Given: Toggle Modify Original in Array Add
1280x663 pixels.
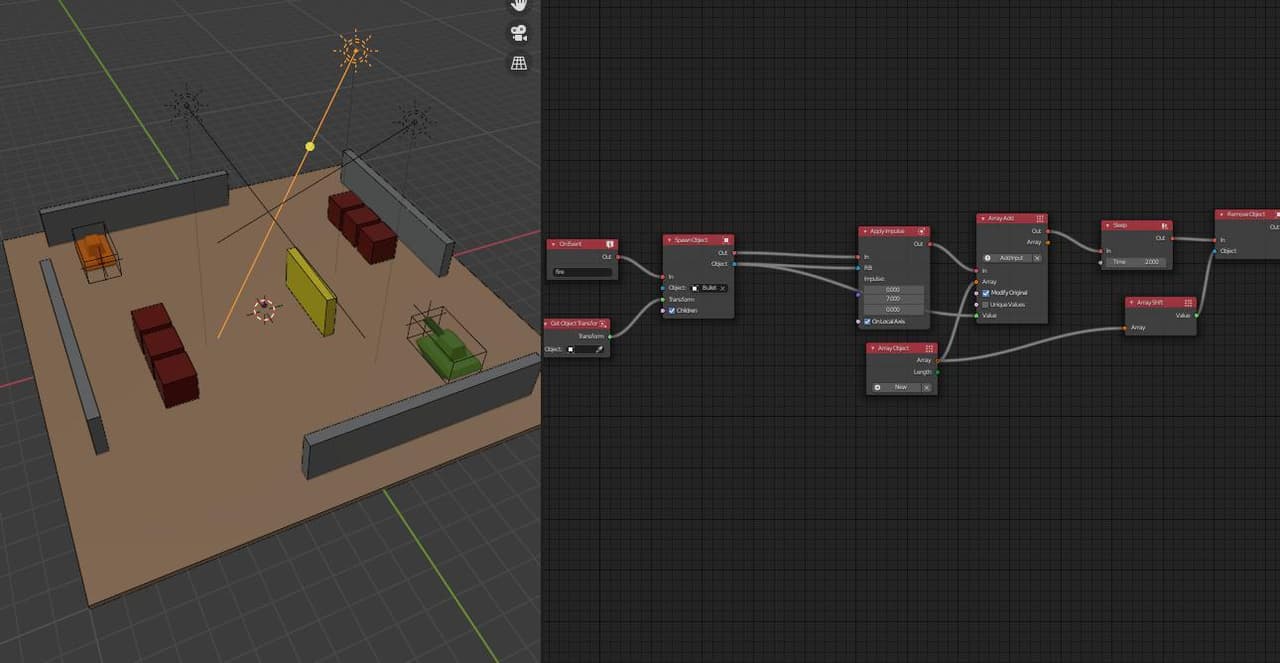Looking at the screenshot, I should pyautogui.click(x=986, y=293).
